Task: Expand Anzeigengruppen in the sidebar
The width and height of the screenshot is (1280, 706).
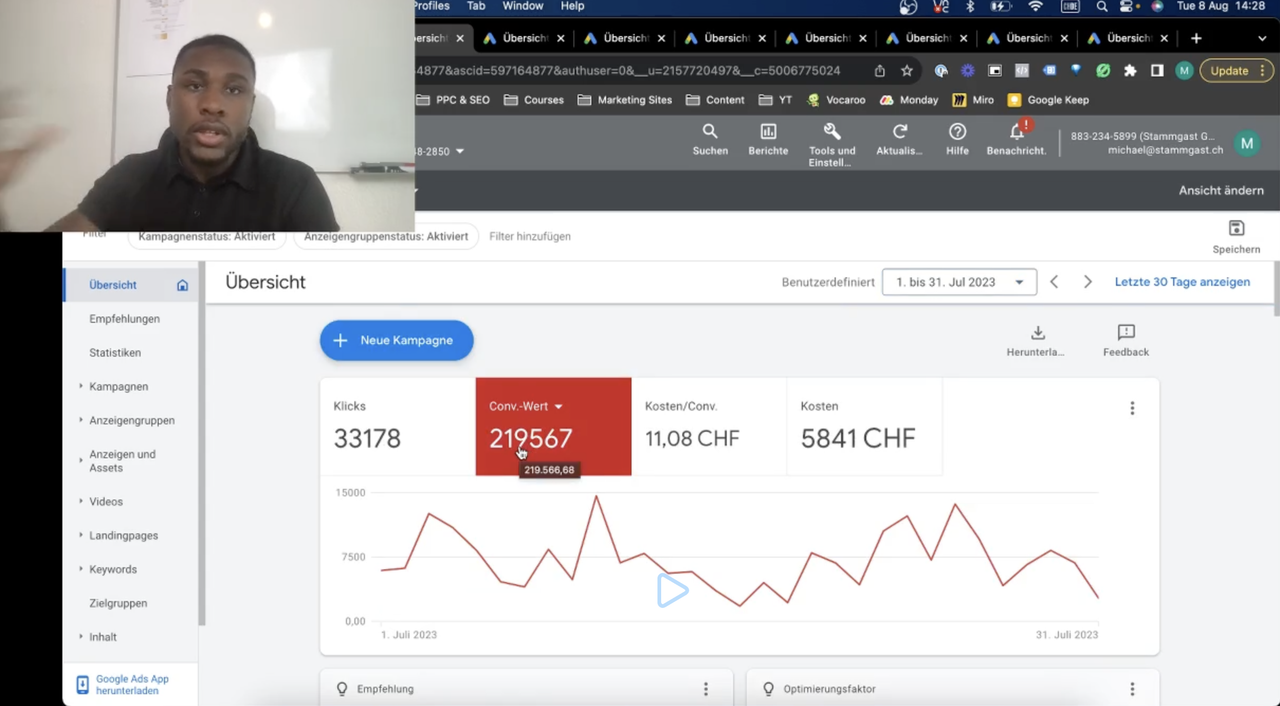Action: 81,420
